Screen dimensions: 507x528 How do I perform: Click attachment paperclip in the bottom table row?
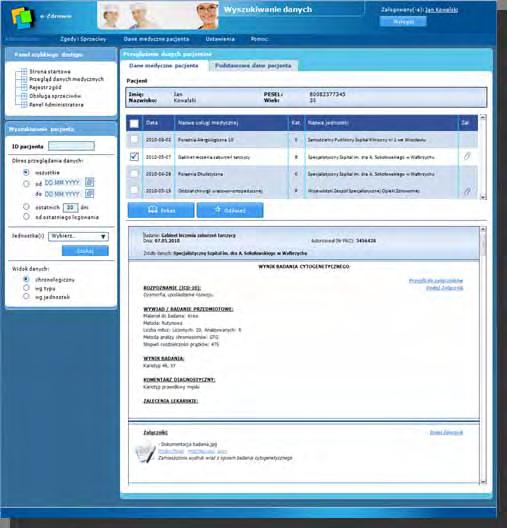[x=467, y=191]
